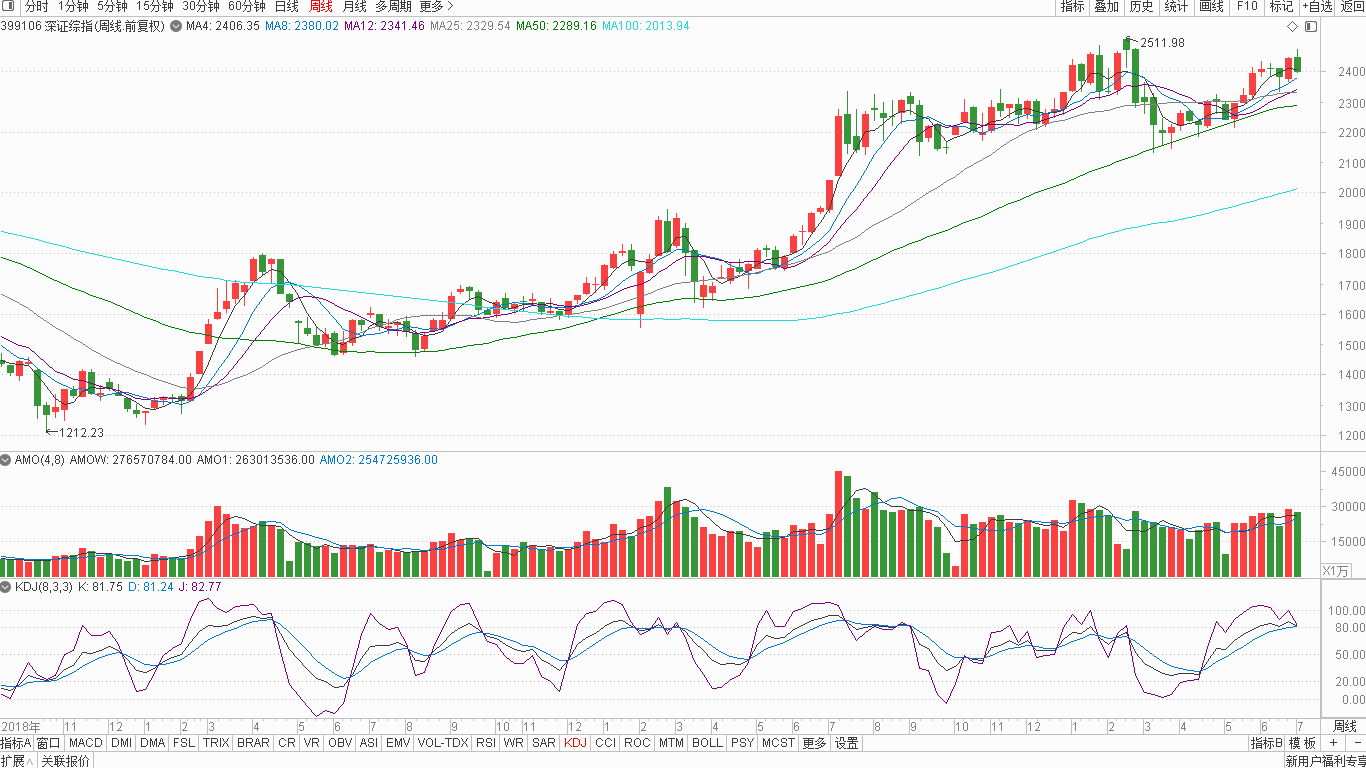Select the CCI indicator

pyautogui.click(x=605, y=743)
